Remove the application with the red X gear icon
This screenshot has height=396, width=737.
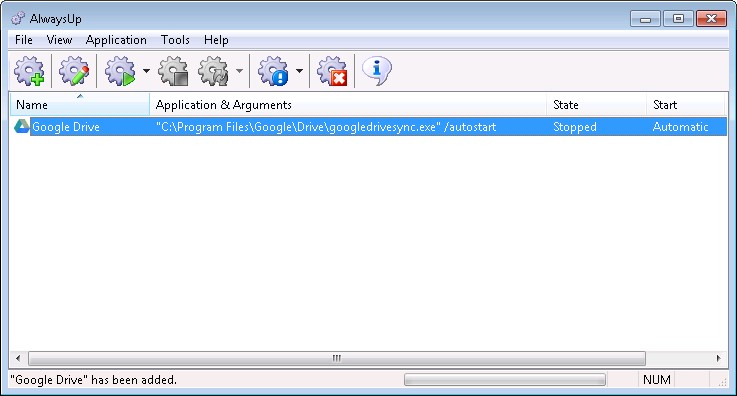click(332, 71)
